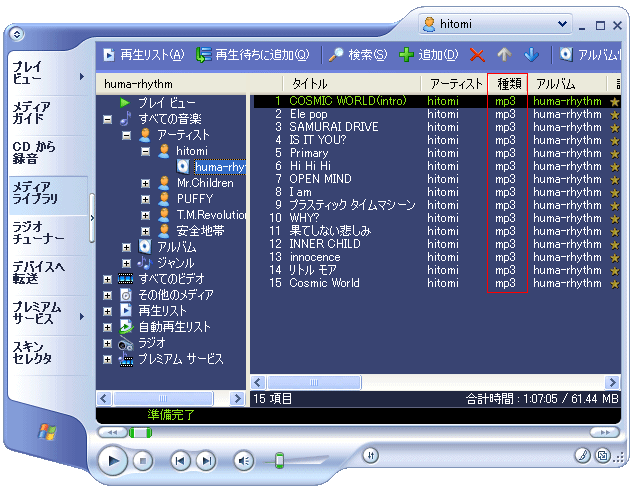Expand T.M.Revolution artist node

pyautogui.click(x=146, y=215)
